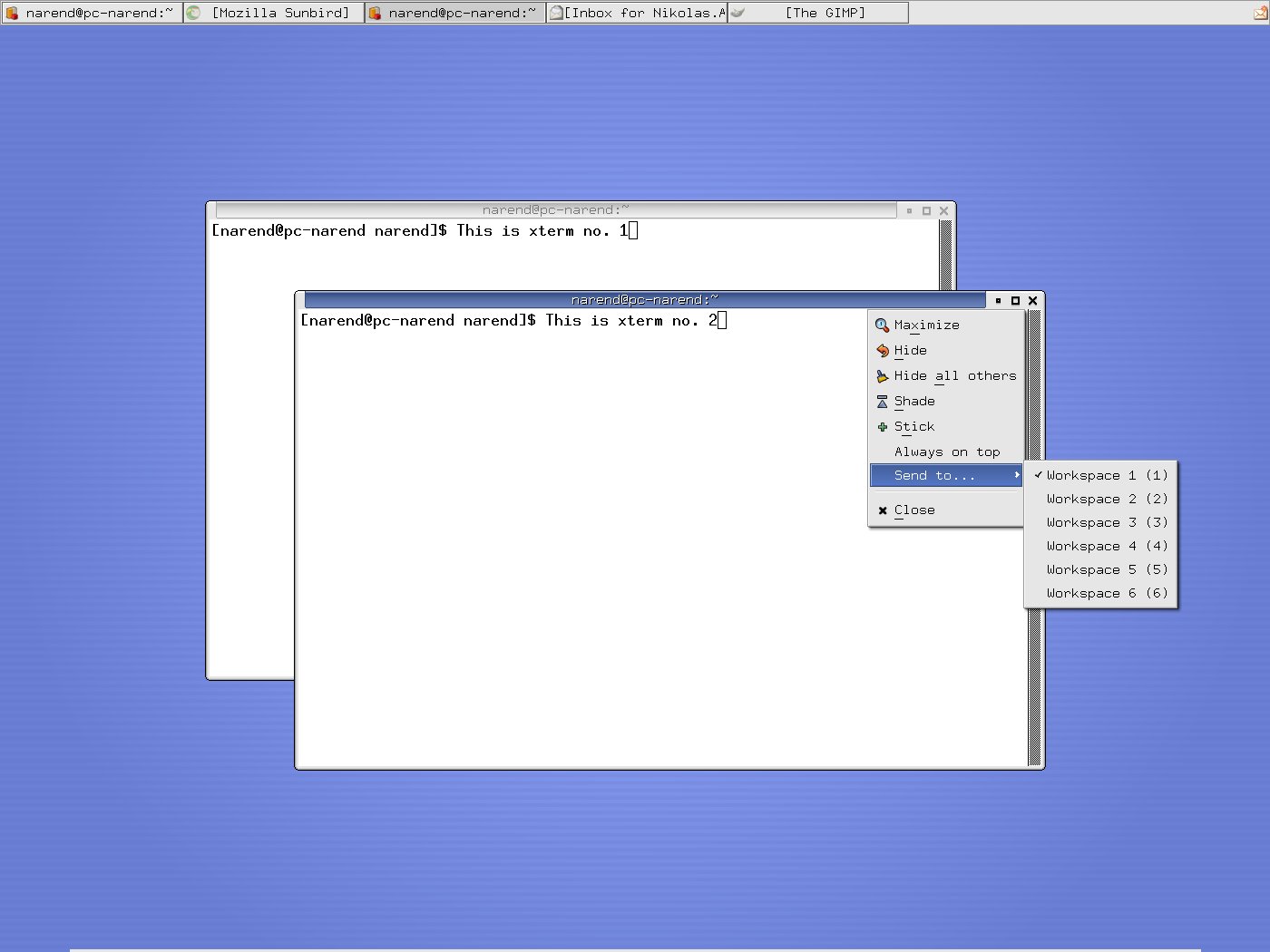Click the Close X icon in menu
Screen dimensions: 1270x952
point(882,510)
